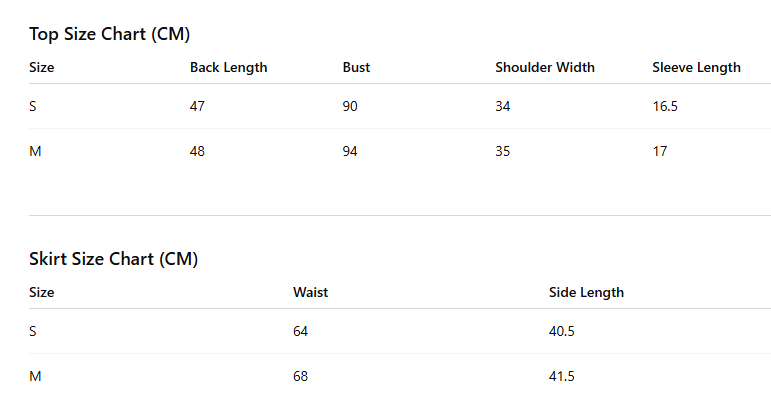Click the bust value 90
Screen dimensions: 771x414
350,106
